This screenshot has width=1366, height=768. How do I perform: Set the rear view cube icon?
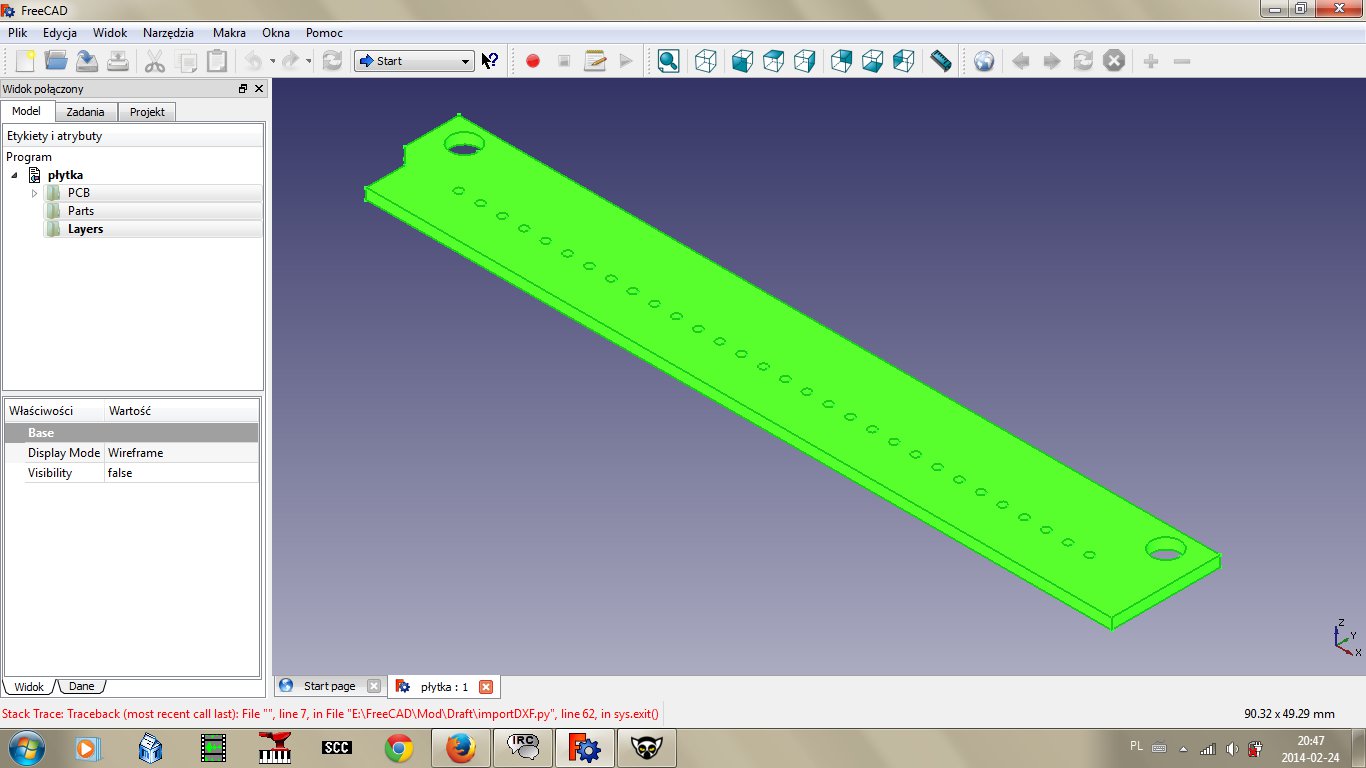(841, 61)
